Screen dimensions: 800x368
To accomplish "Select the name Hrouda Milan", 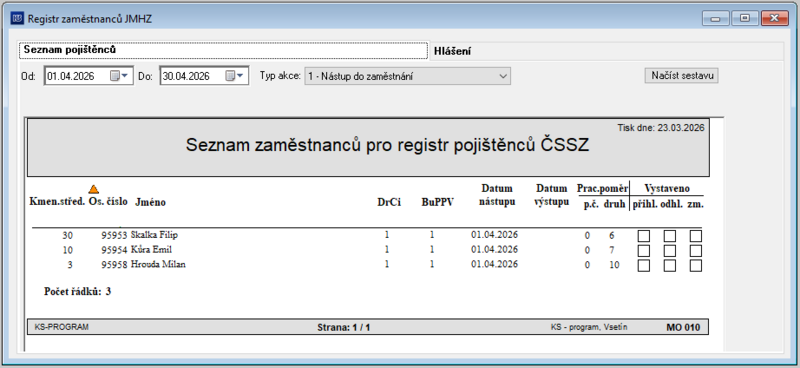I will 158,264.
